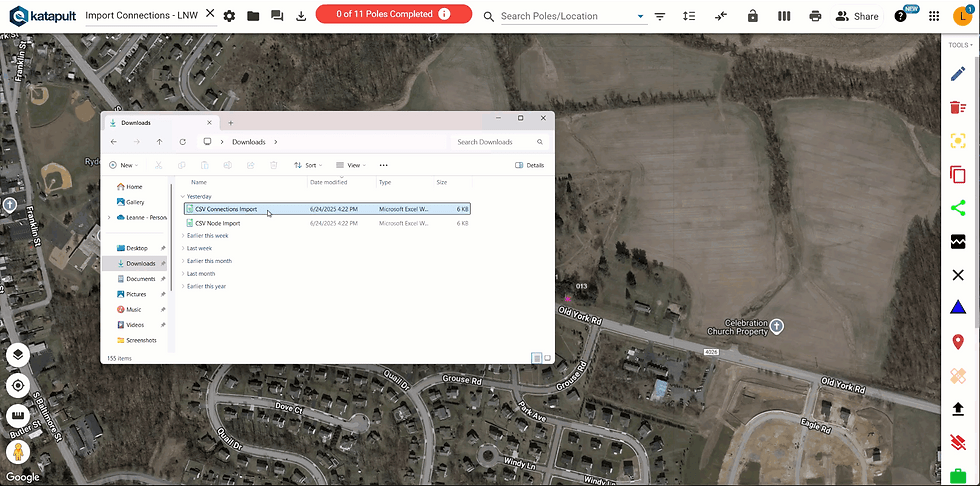Click the info icon on poles completed

click(x=444, y=14)
